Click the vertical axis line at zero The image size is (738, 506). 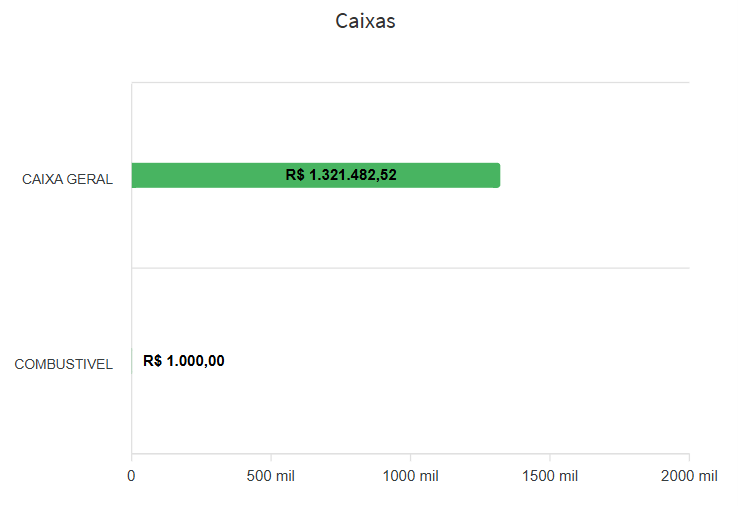tap(131, 300)
